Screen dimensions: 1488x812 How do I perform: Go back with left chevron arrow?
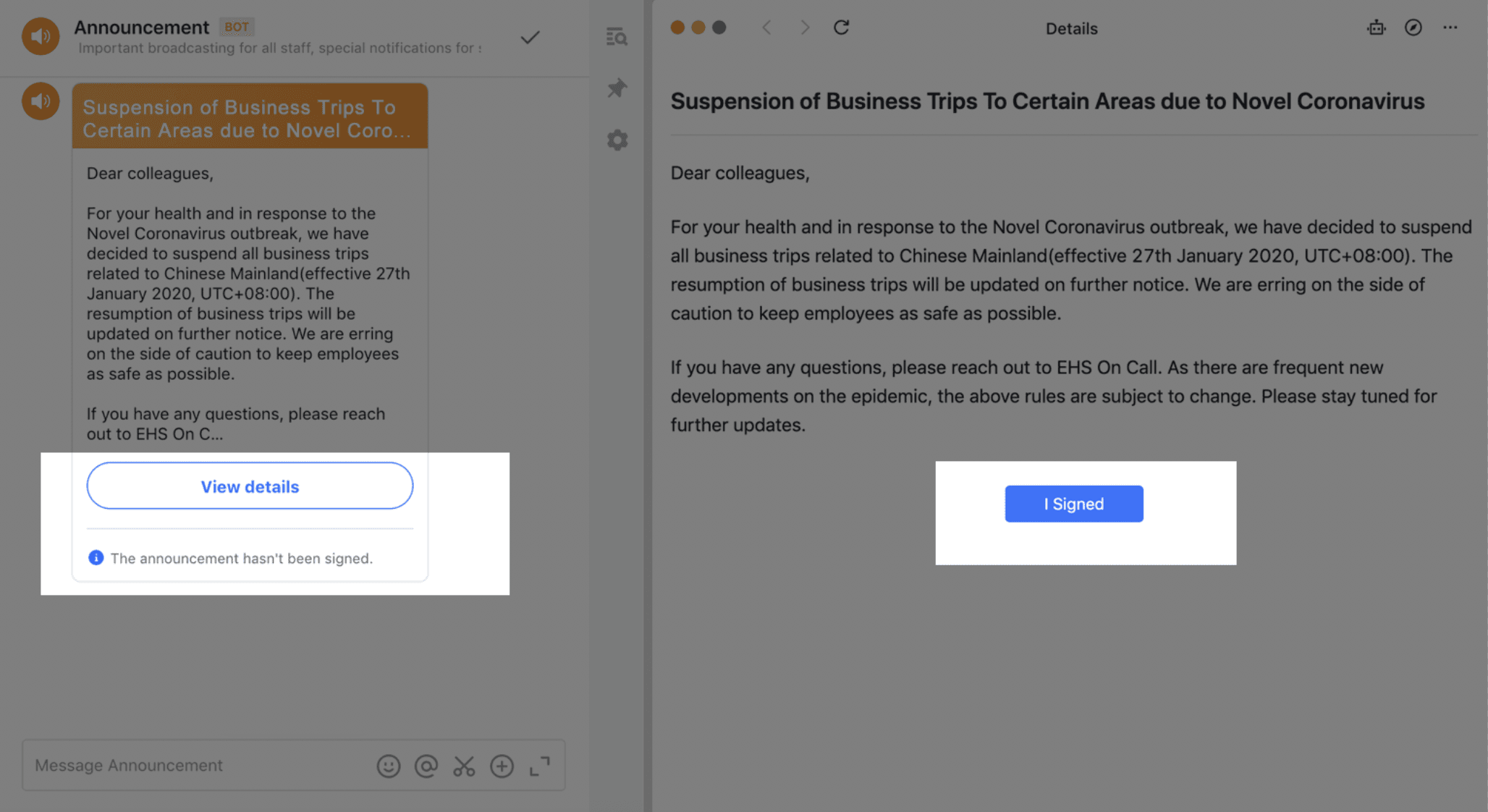point(766,28)
